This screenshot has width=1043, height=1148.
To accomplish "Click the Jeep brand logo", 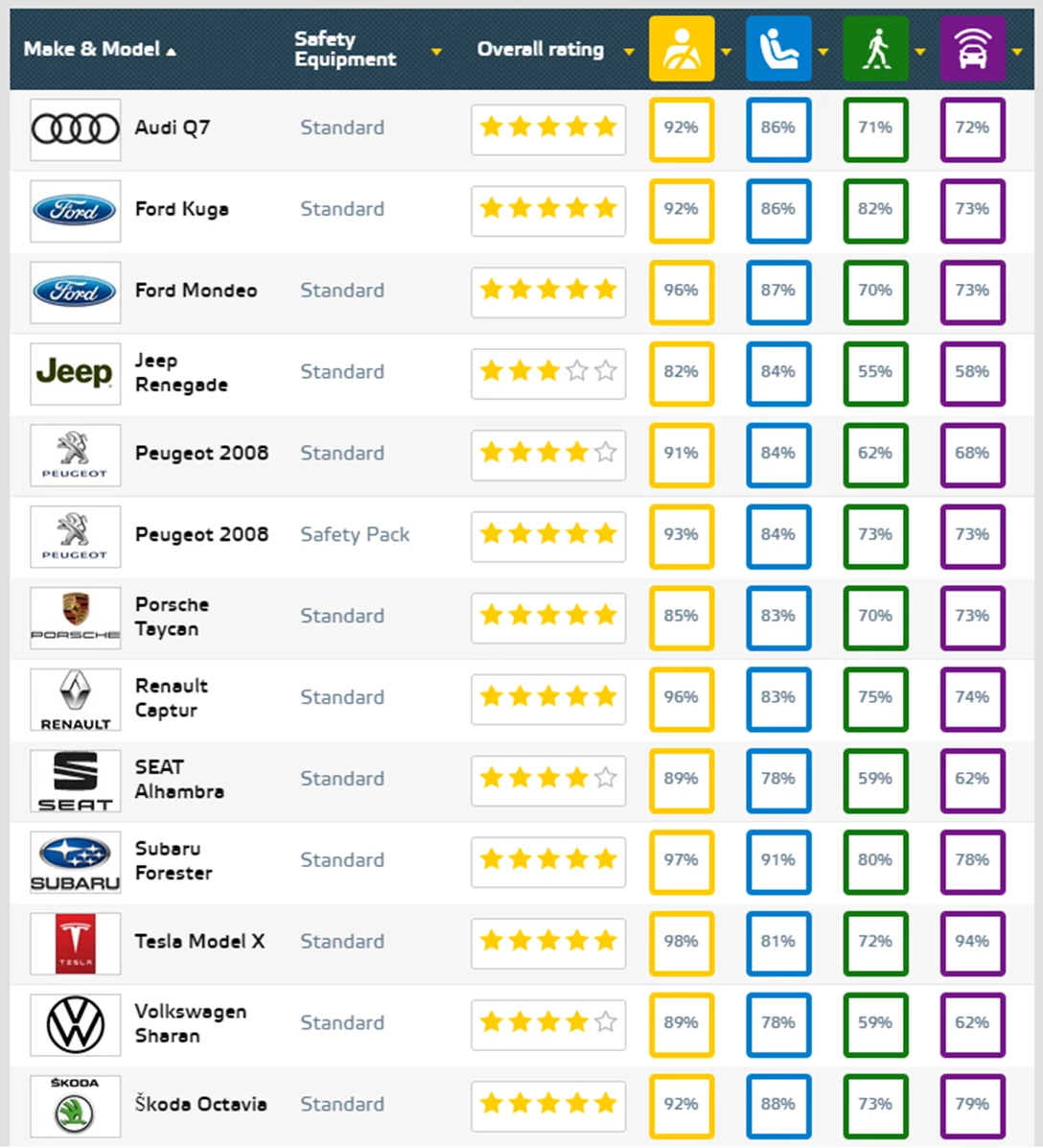I will click(75, 373).
